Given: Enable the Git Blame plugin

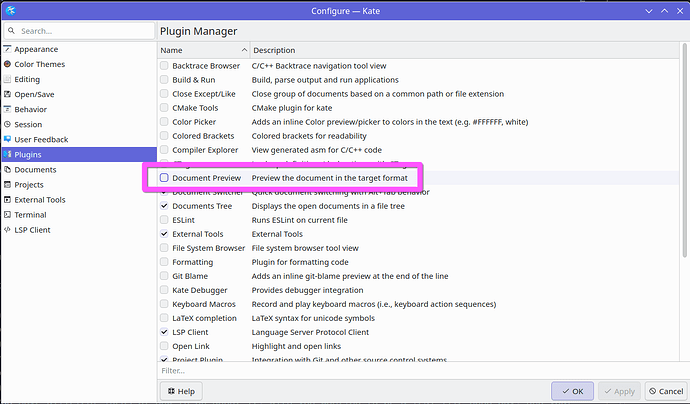Looking at the screenshot, I should pyautogui.click(x=164, y=276).
